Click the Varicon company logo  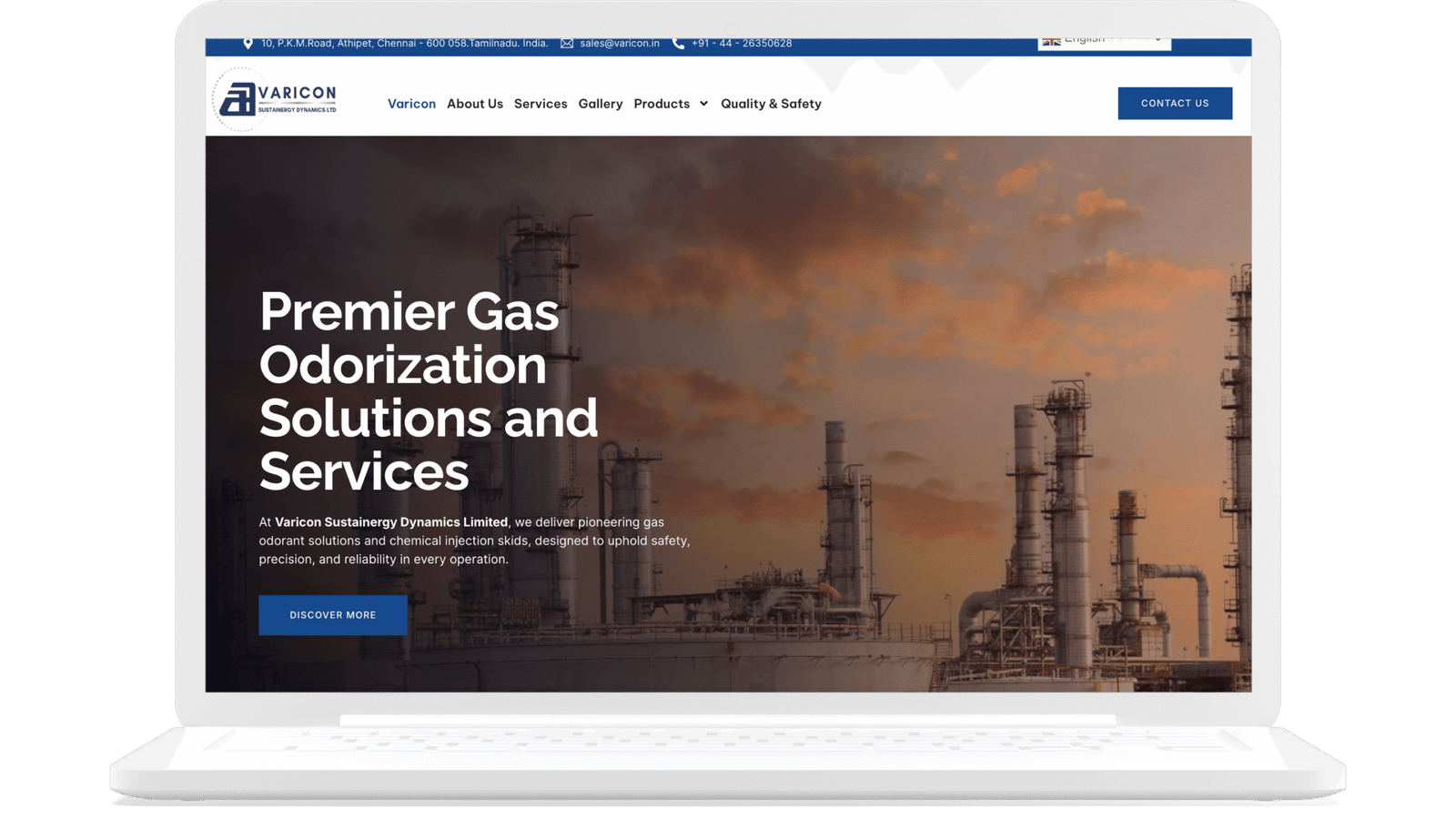[x=276, y=99]
